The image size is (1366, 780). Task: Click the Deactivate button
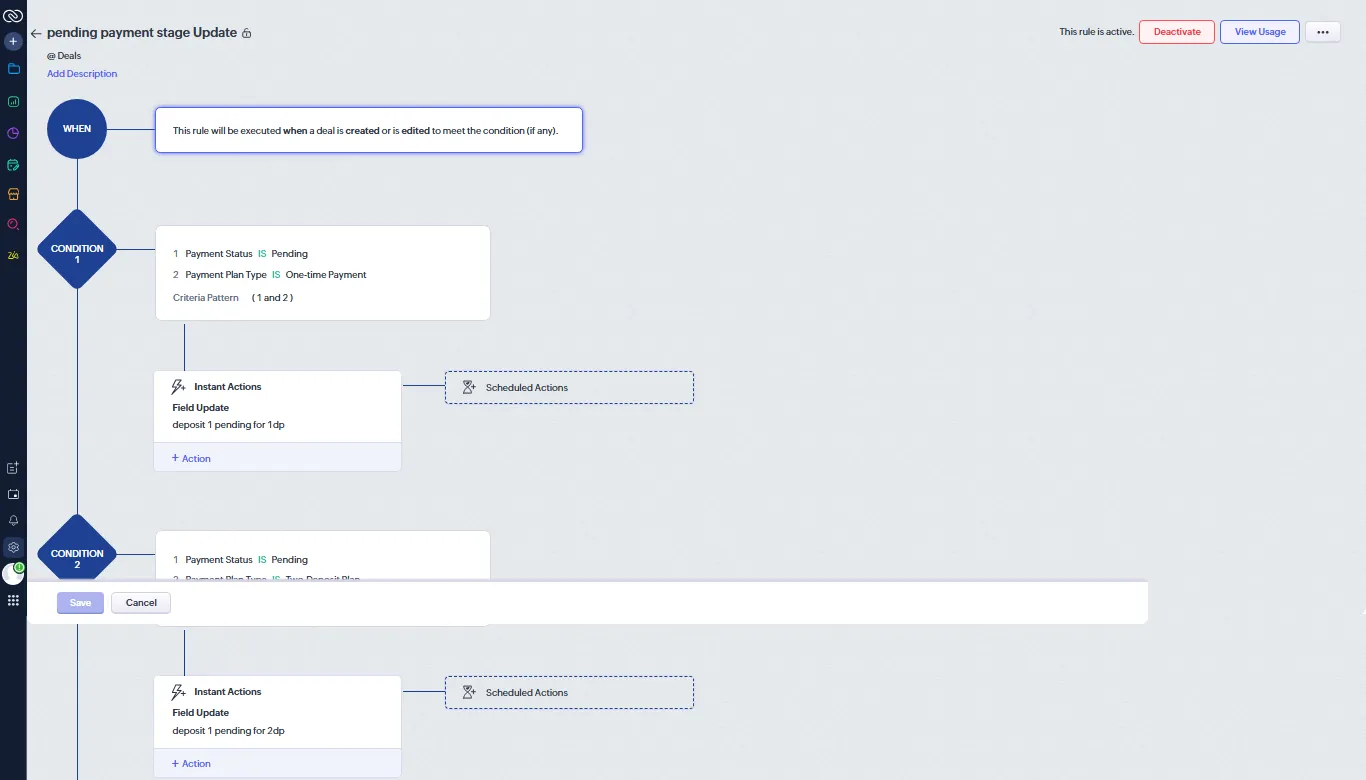(1177, 32)
